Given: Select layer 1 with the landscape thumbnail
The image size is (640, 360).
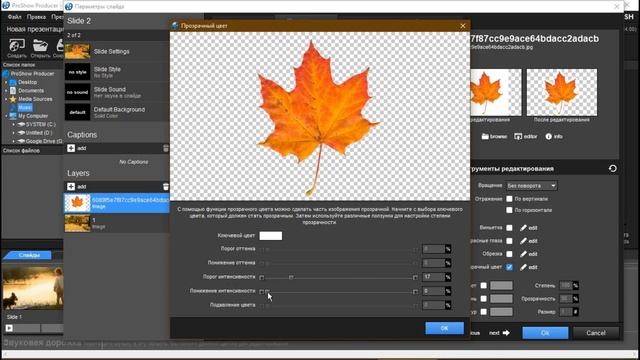Looking at the screenshot, I should pos(117,223).
